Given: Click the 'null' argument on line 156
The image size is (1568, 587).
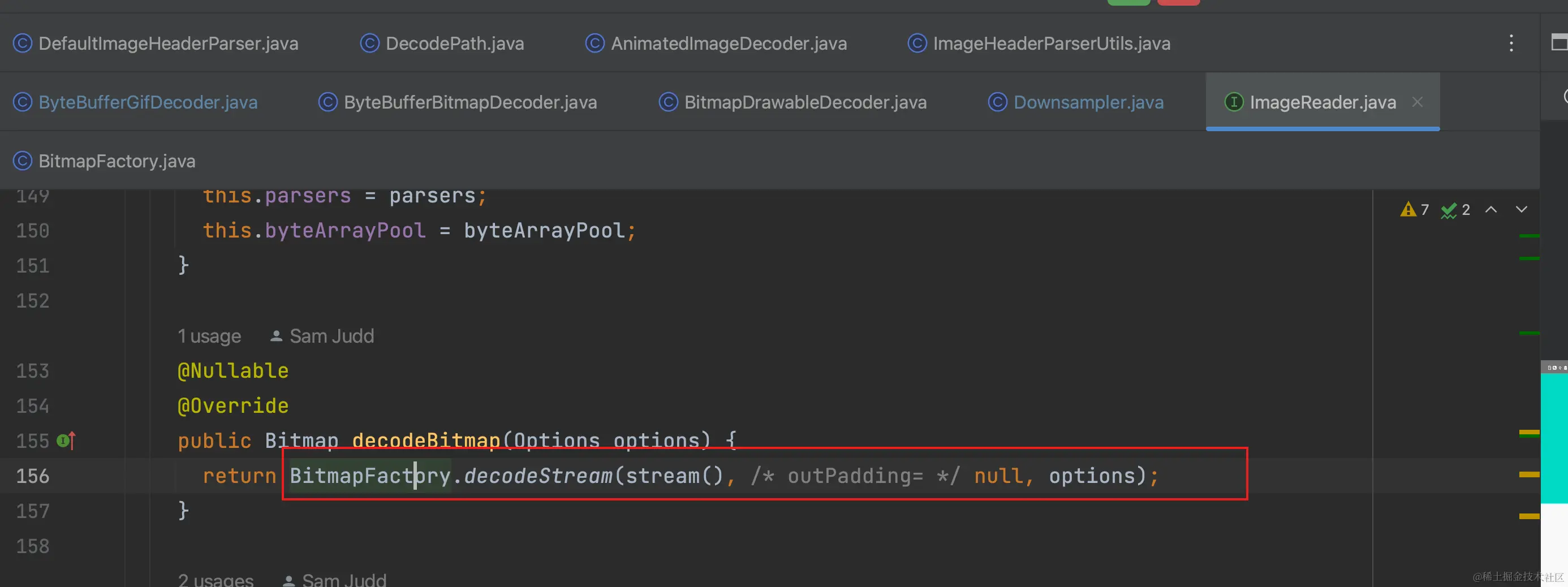Looking at the screenshot, I should [x=998, y=476].
